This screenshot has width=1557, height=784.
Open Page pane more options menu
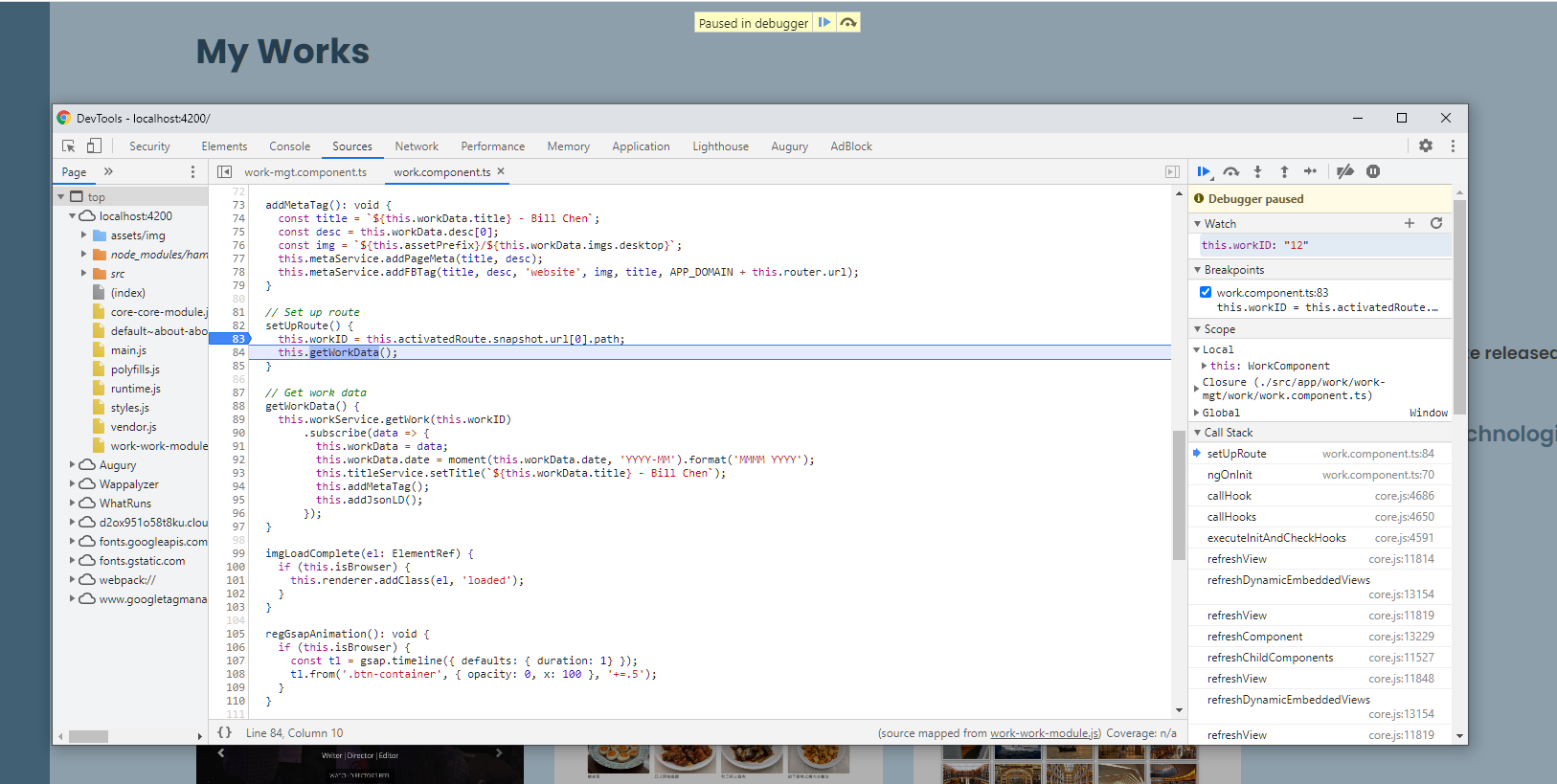[x=192, y=171]
